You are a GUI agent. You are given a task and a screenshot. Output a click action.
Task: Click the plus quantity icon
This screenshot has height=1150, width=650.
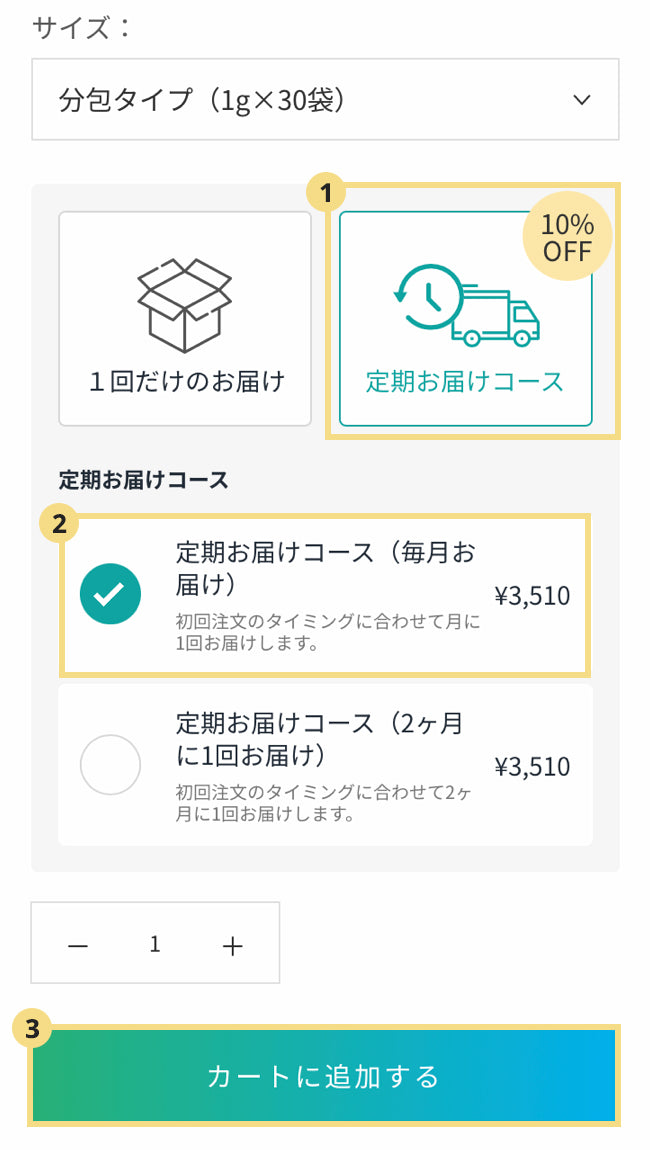(x=232, y=946)
